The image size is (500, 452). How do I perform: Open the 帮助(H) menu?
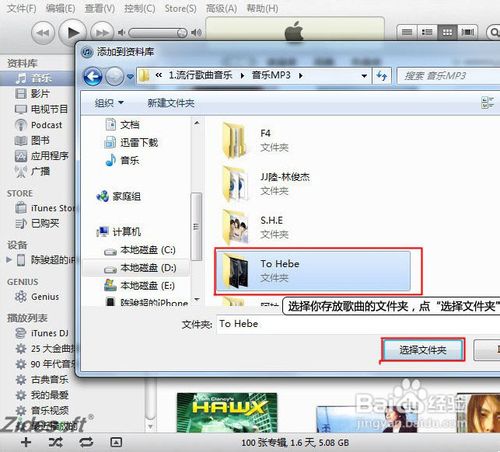click(262, 8)
